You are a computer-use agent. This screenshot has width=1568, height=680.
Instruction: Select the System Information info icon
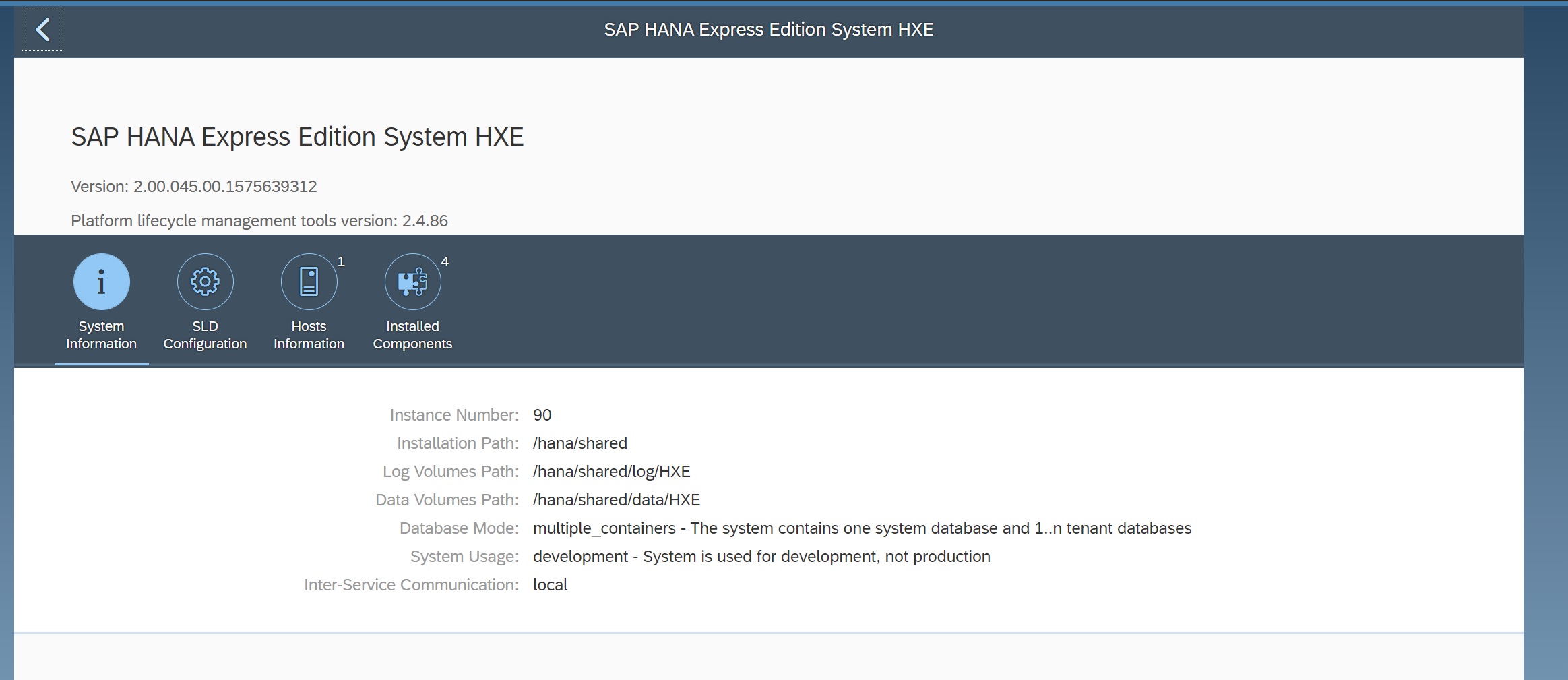(x=101, y=282)
